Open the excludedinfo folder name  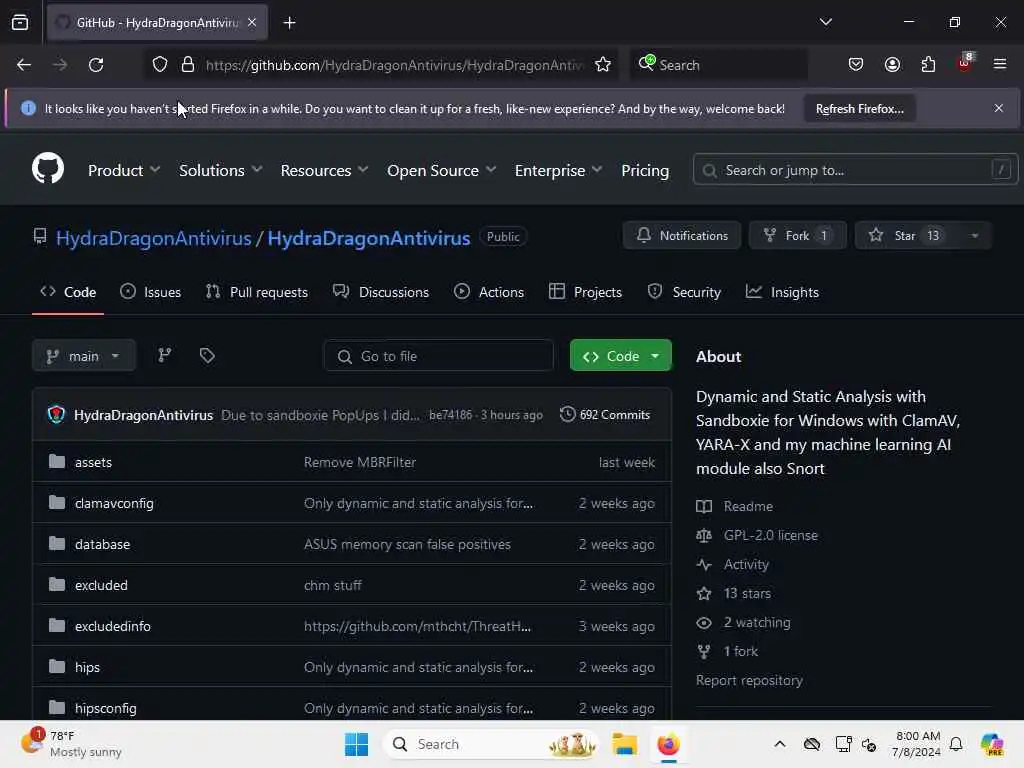pyautogui.click(x=112, y=626)
